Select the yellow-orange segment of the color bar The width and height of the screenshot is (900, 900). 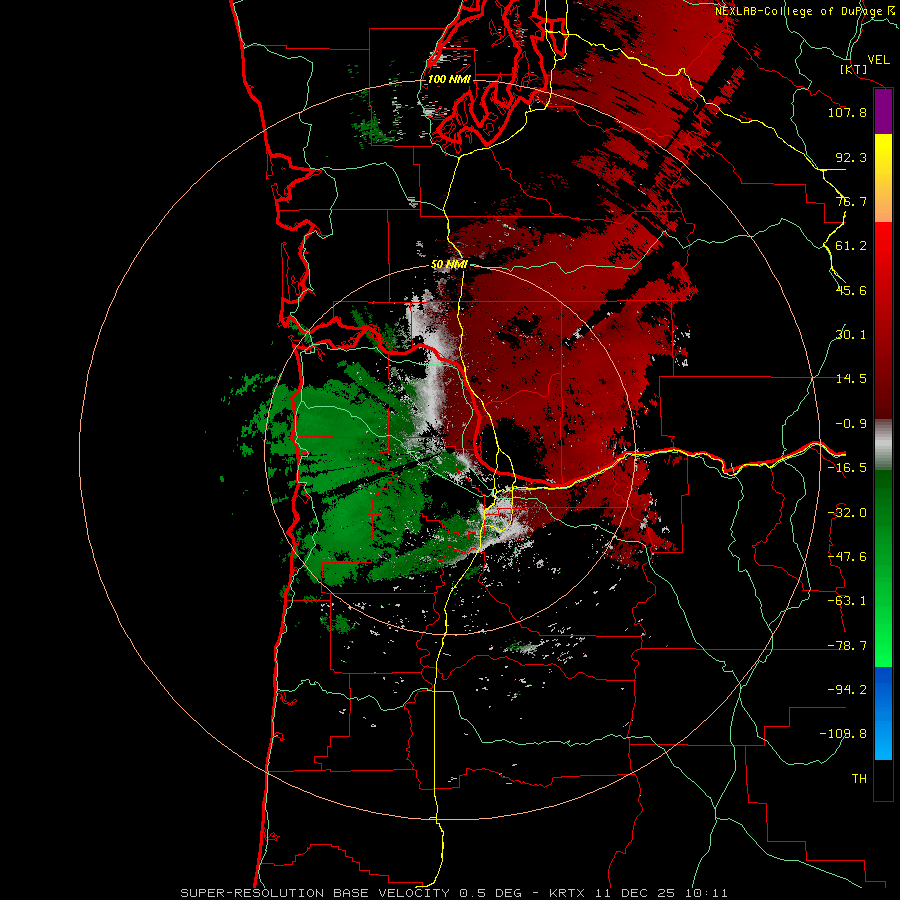(883, 178)
